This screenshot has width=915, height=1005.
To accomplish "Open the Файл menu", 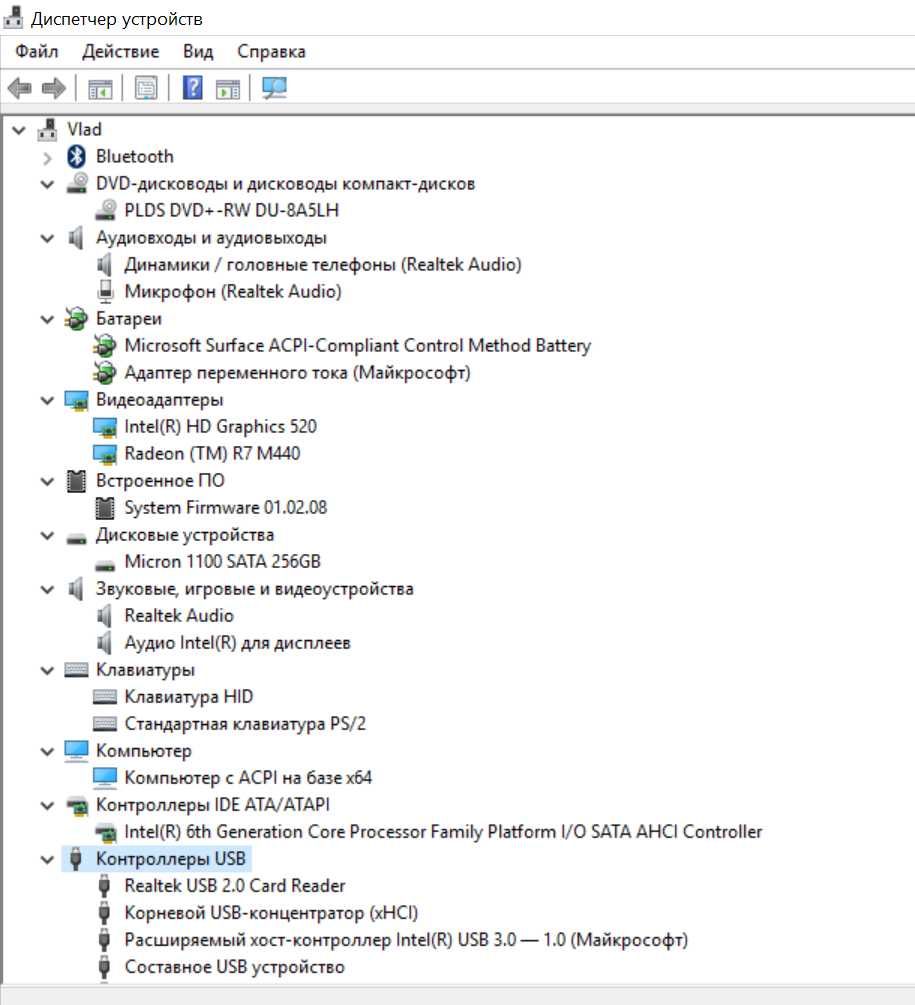I will click(x=37, y=51).
